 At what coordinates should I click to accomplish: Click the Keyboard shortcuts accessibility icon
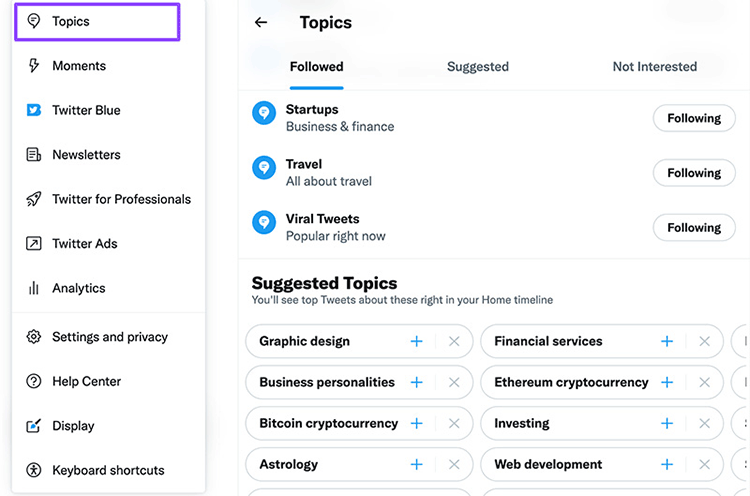coord(34,470)
